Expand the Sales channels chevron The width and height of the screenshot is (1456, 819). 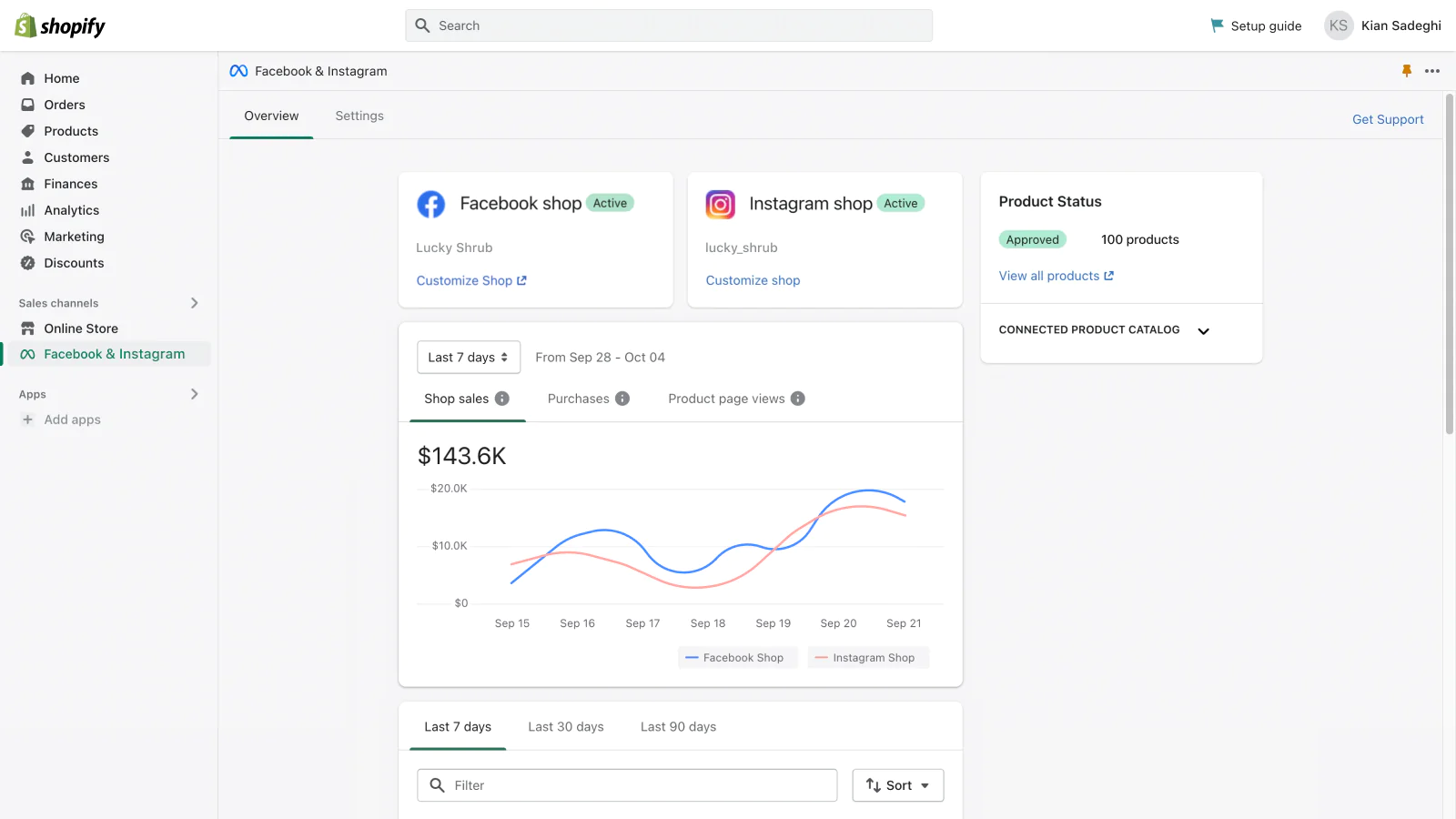pos(194,303)
